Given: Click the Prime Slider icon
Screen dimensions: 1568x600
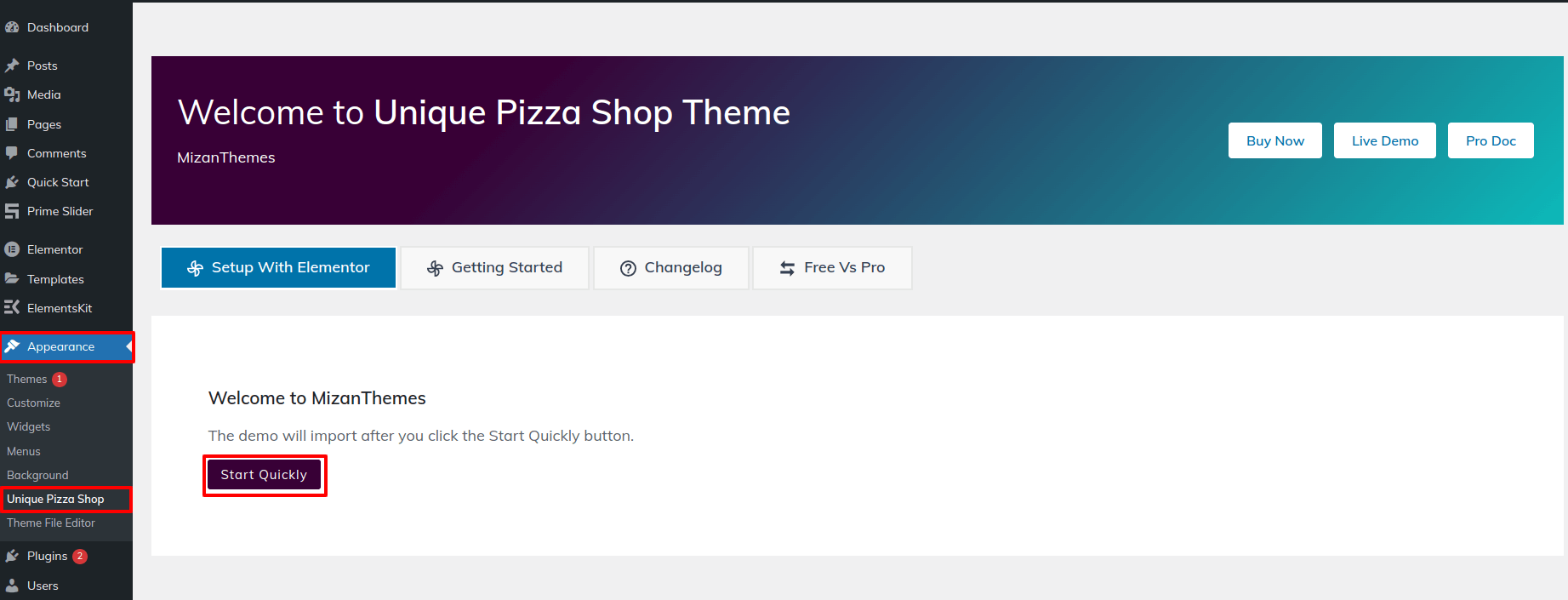Looking at the screenshot, I should [x=12, y=211].
